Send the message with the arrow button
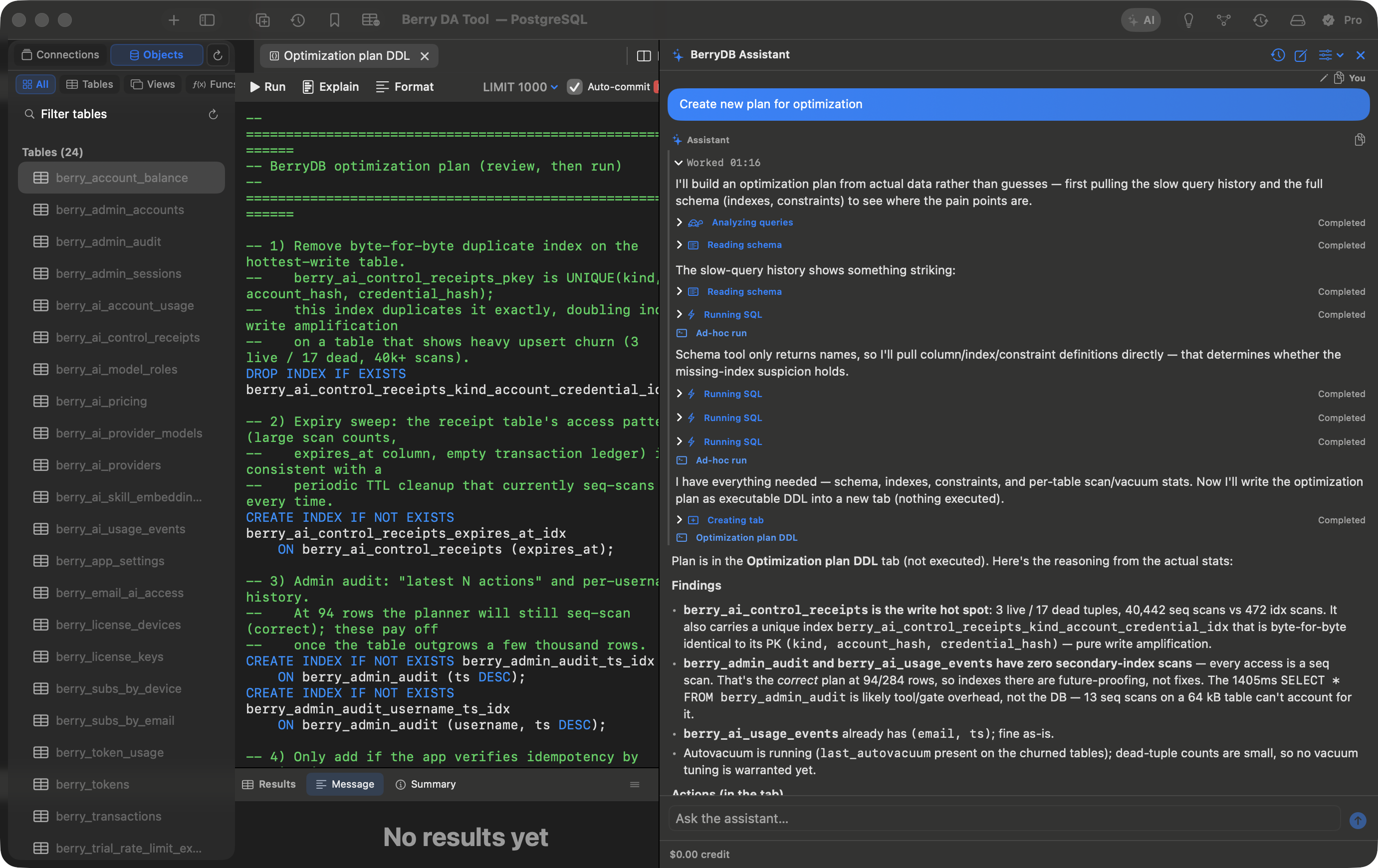 [1358, 820]
